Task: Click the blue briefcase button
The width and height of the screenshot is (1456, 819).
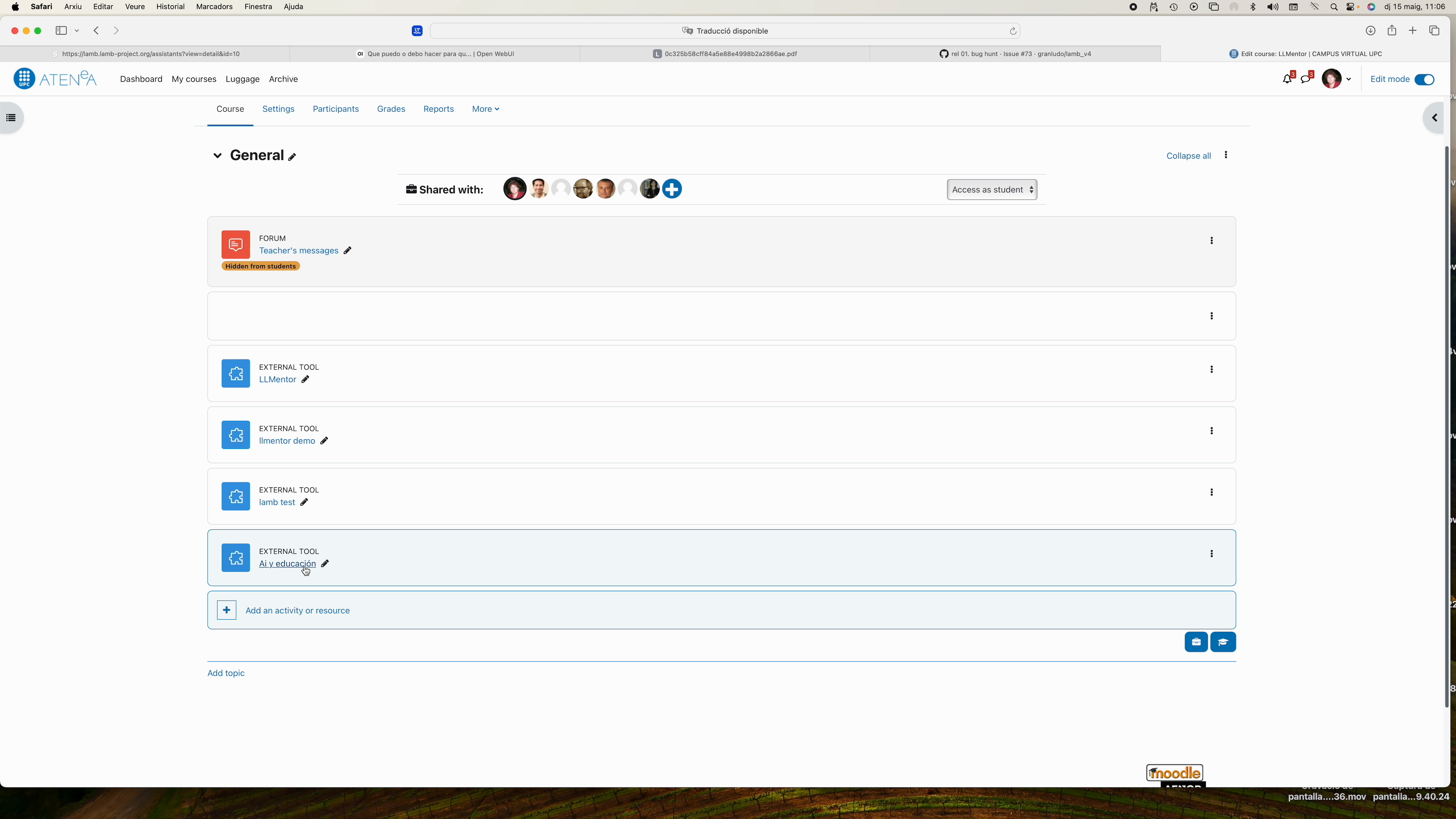Action: click(x=1196, y=642)
